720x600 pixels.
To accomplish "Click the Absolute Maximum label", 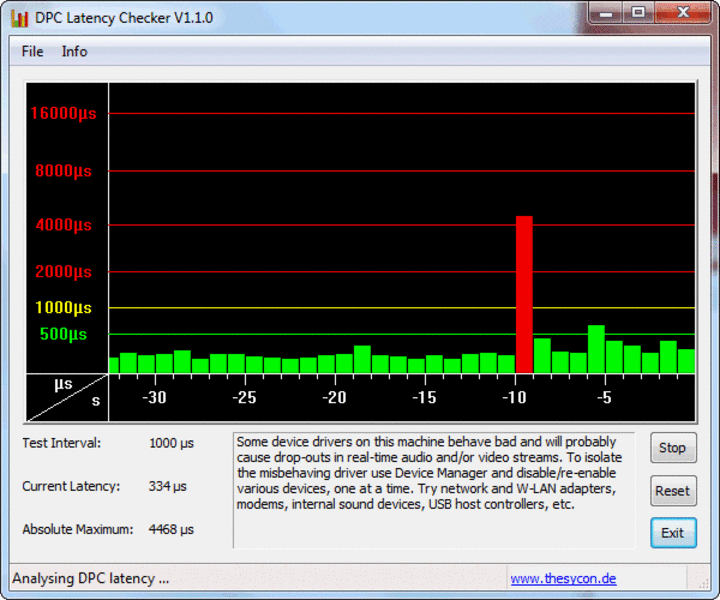I will [78, 529].
